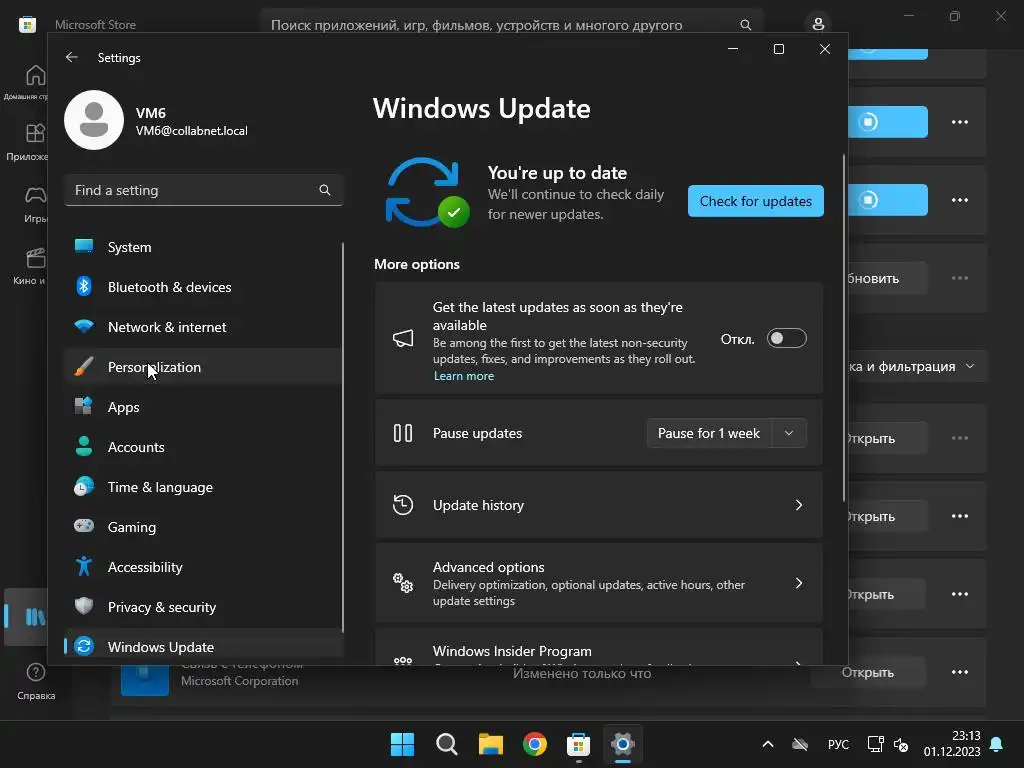
Task: Open System settings category
Action: click(203, 248)
